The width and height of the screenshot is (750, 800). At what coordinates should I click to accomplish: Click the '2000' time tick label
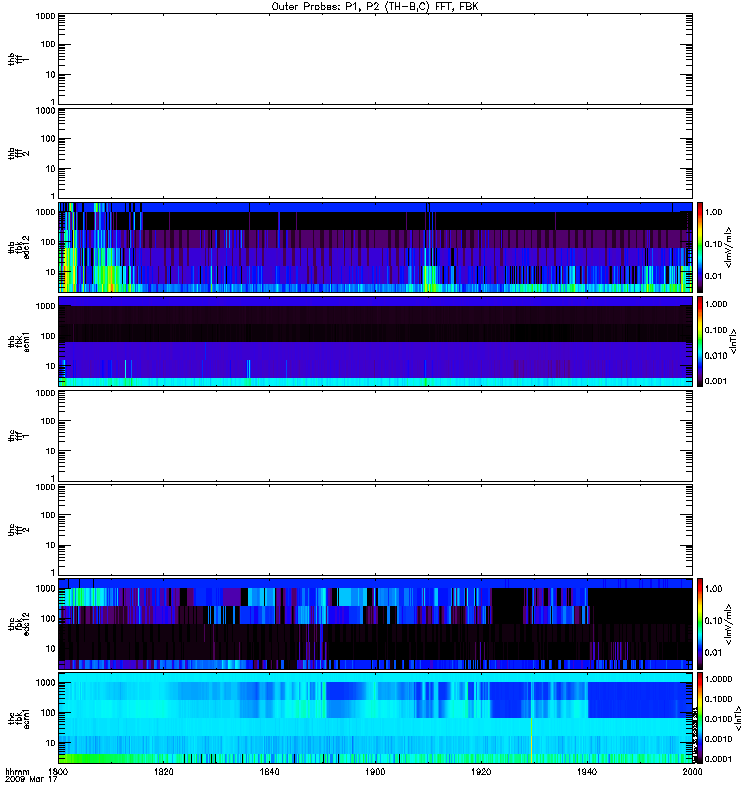(692, 771)
